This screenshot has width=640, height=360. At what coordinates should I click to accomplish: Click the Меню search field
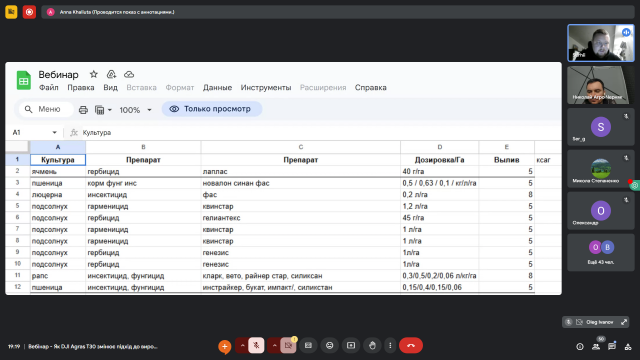46,109
